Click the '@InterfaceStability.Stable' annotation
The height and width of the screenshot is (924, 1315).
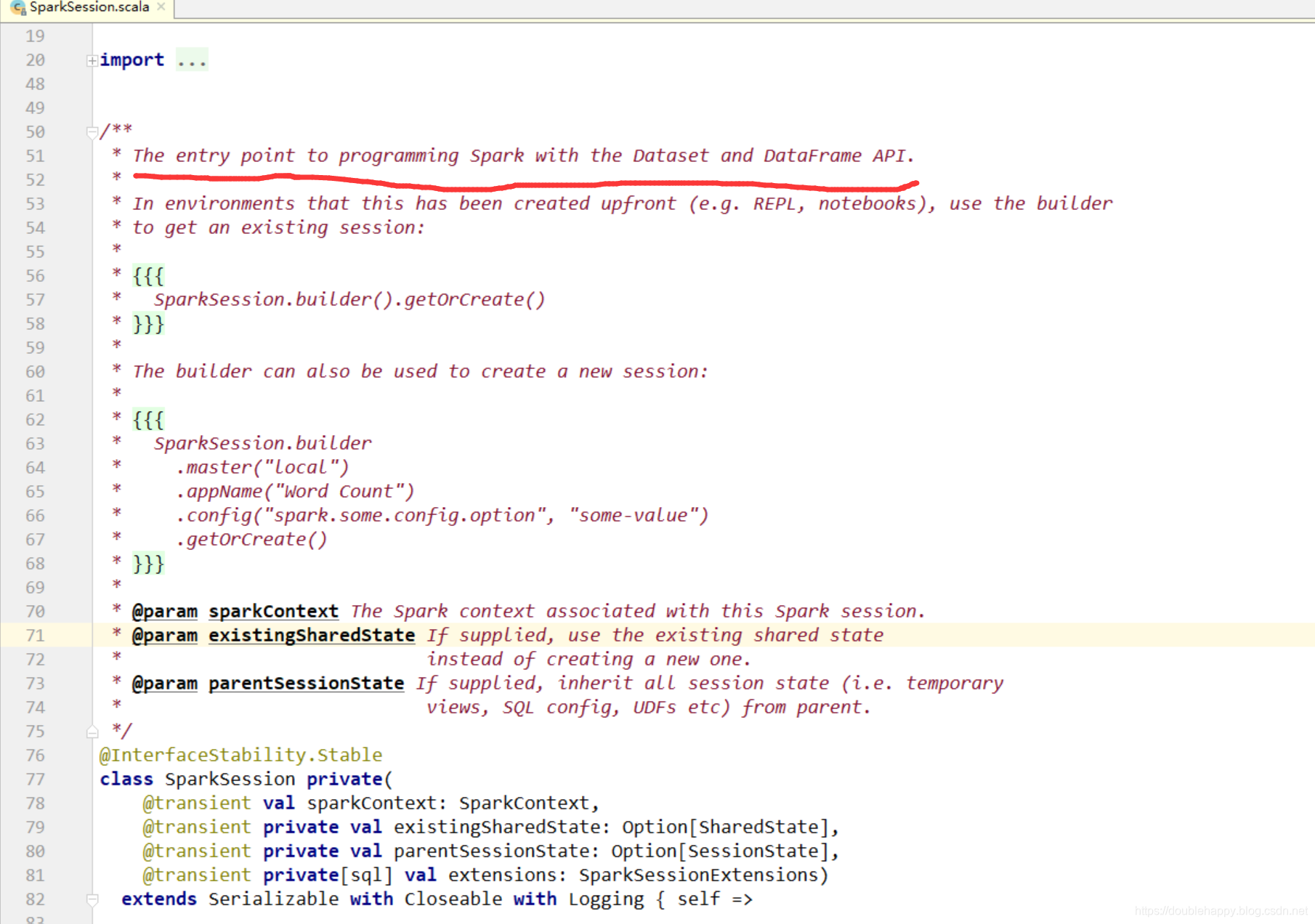240,755
